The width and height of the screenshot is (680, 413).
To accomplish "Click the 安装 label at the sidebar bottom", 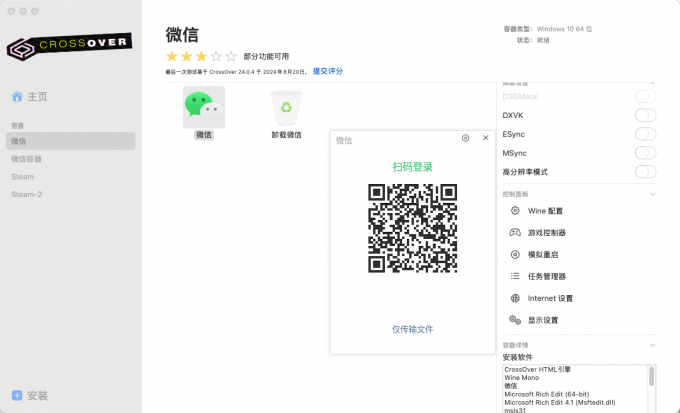I will click(x=37, y=395).
